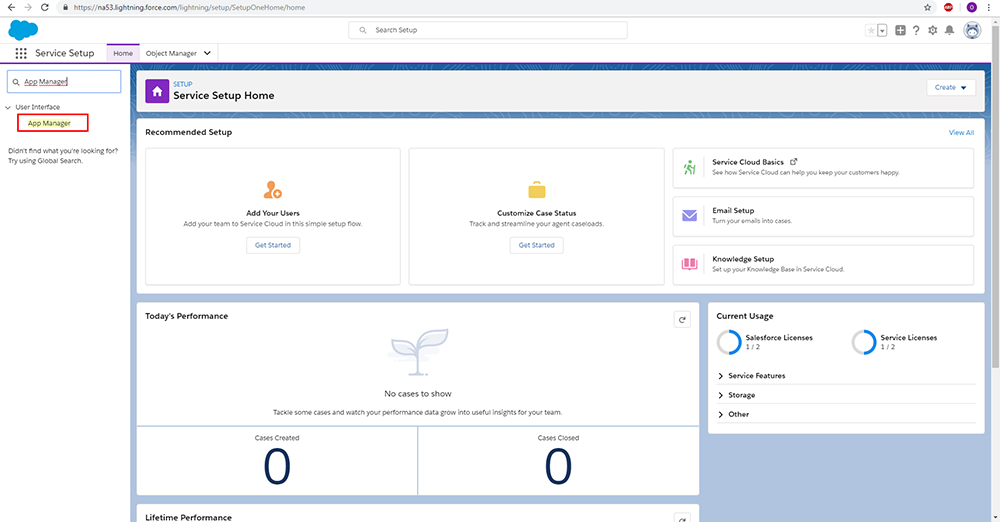
Task: Click the Quick Find magnifier icon
Action: [16, 82]
